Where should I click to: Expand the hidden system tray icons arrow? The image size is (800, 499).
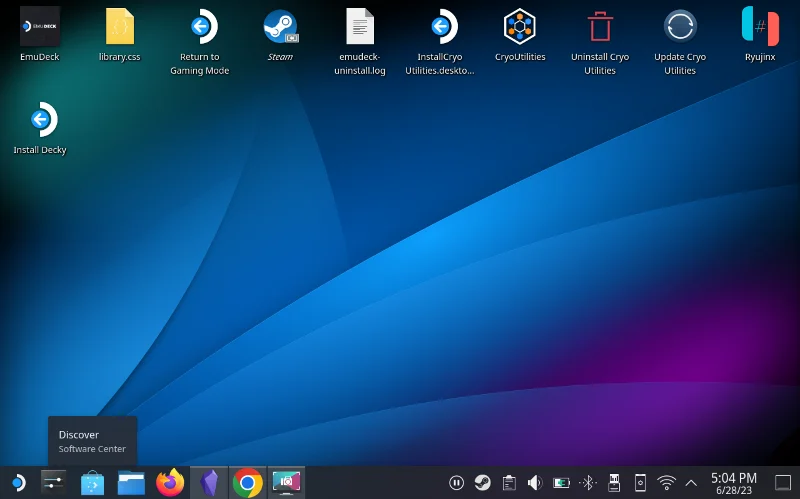(x=691, y=483)
